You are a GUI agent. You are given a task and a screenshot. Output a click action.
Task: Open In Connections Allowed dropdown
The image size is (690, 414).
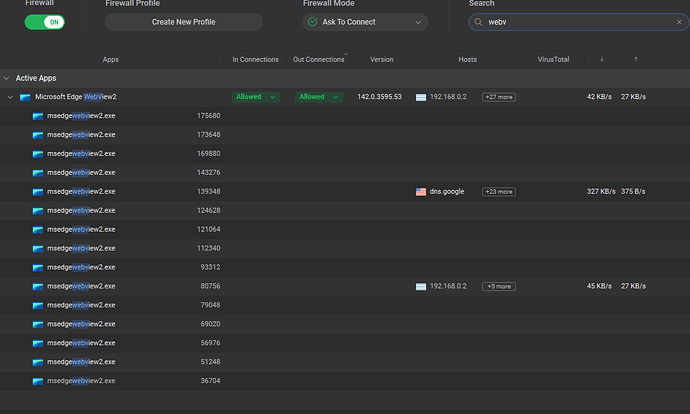tap(255, 97)
